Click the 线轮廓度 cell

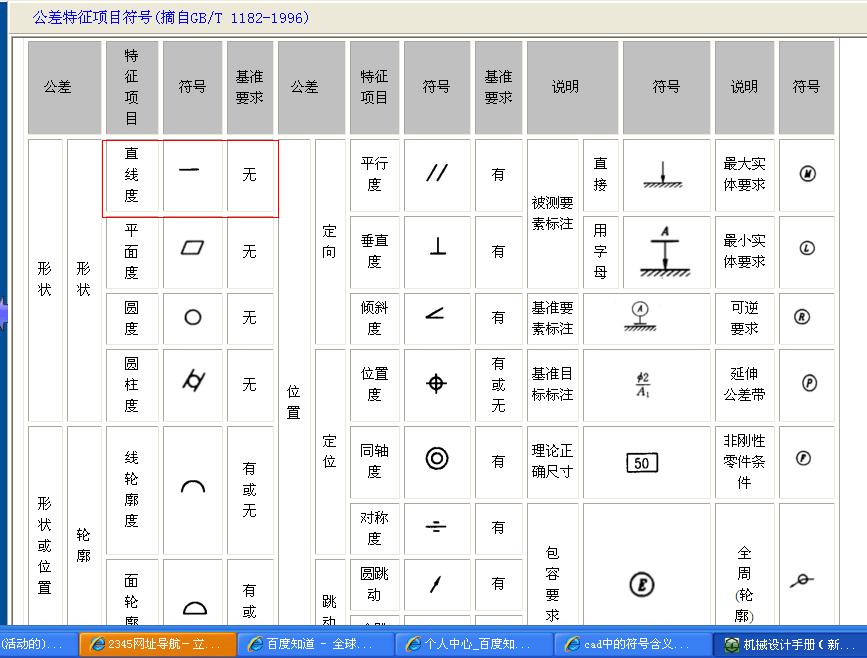[132, 489]
